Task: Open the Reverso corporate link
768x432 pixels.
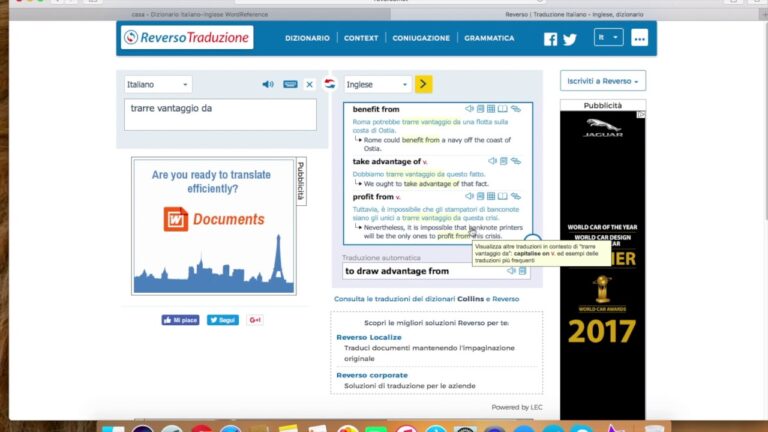Action: [x=372, y=375]
